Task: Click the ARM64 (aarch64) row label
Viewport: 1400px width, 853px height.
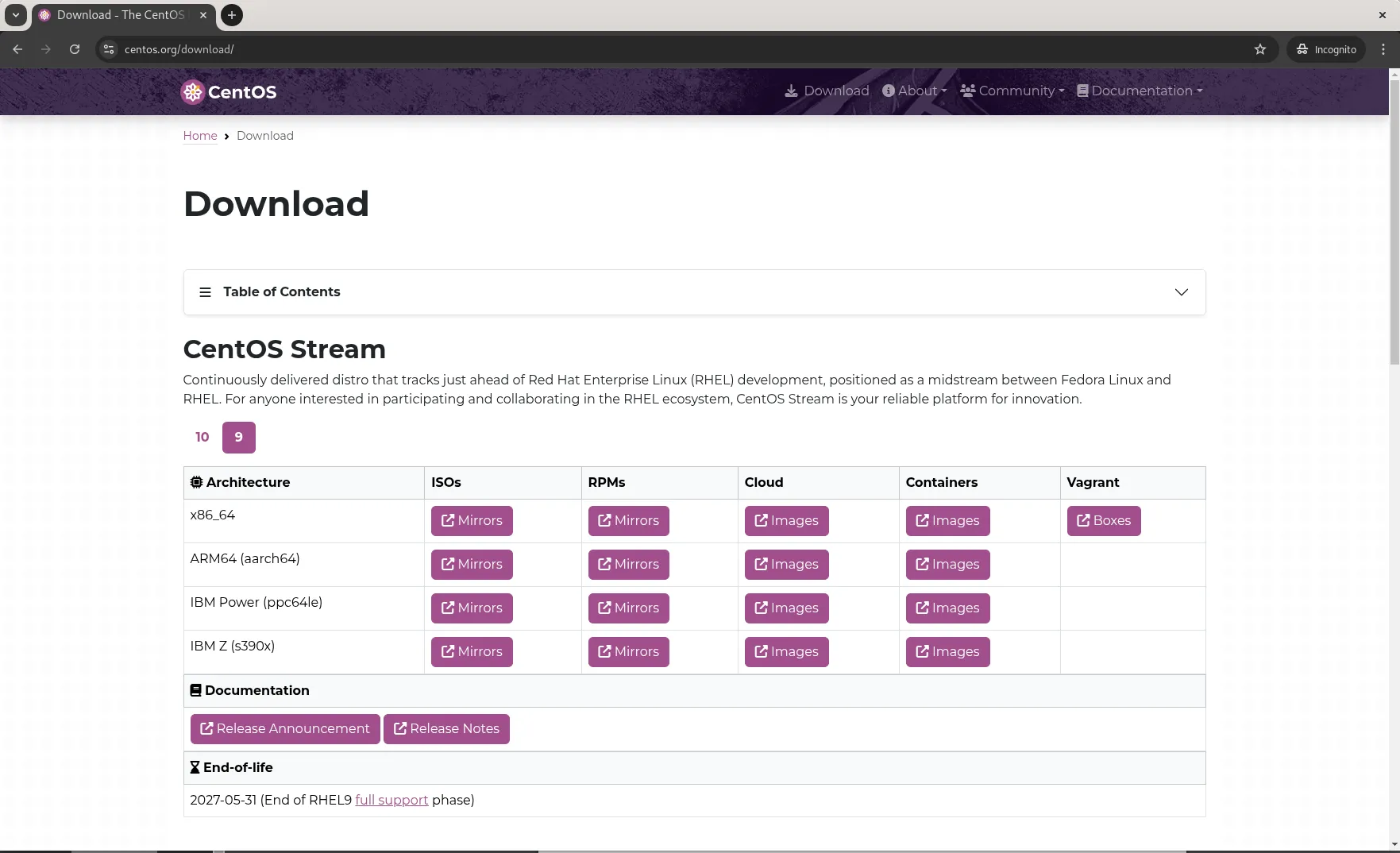Action: [x=245, y=559]
